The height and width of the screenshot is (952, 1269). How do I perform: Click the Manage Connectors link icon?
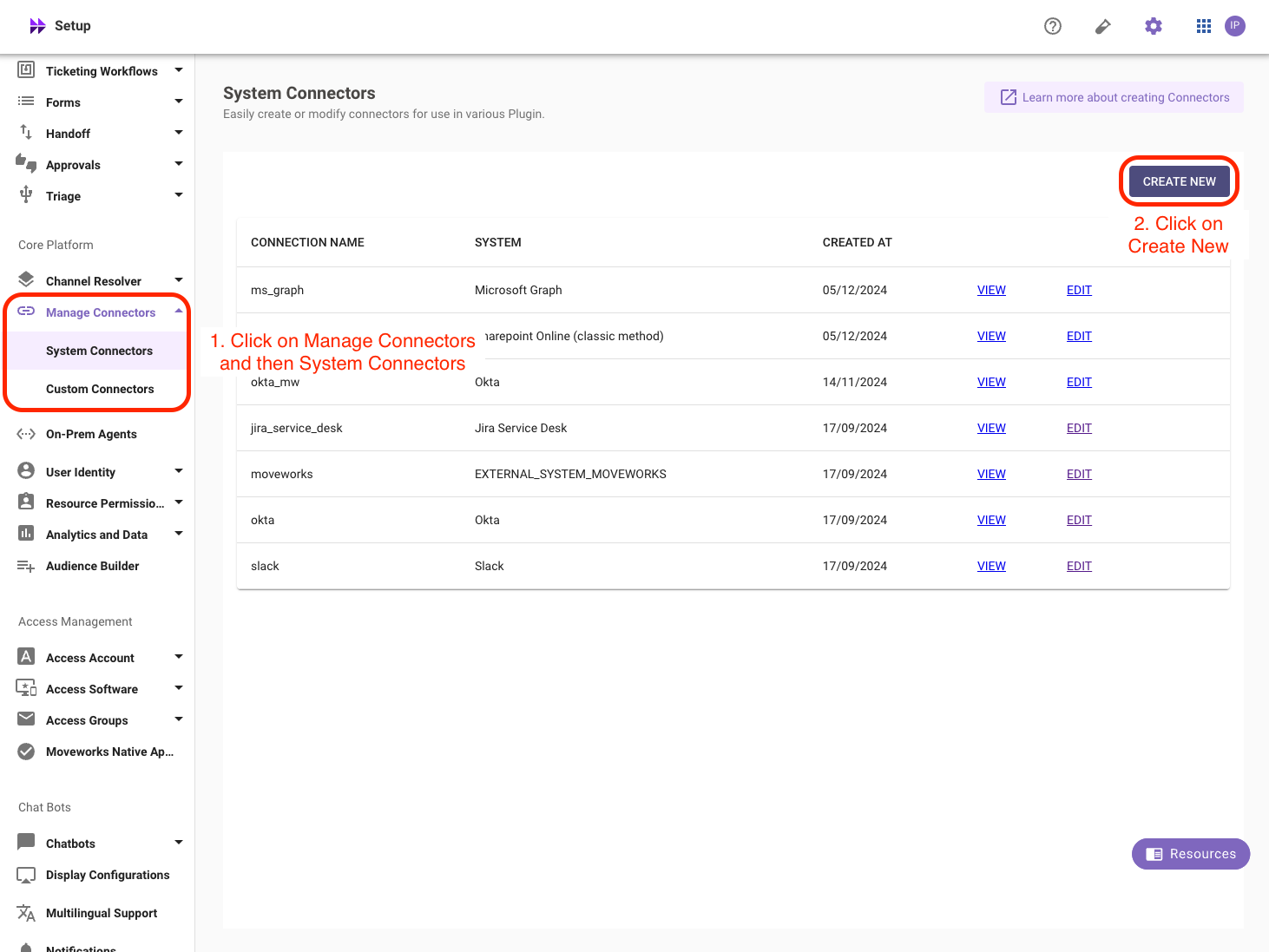coord(26,312)
